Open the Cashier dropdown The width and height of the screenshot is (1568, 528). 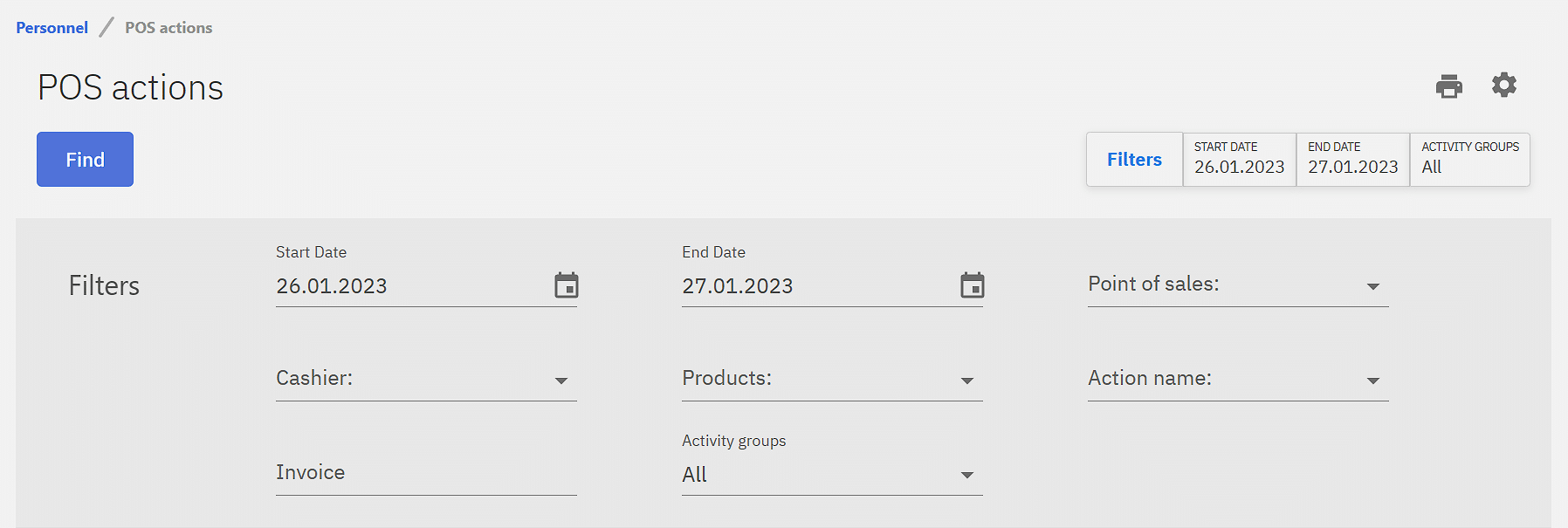pyautogui.click(x=560, y=381)
